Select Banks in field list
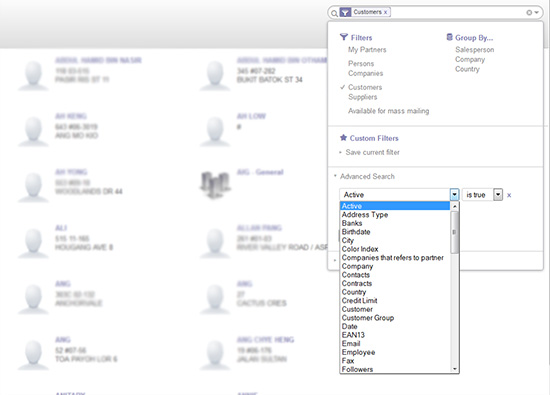This screenshot has height=395, width=550. pos(395,223)
